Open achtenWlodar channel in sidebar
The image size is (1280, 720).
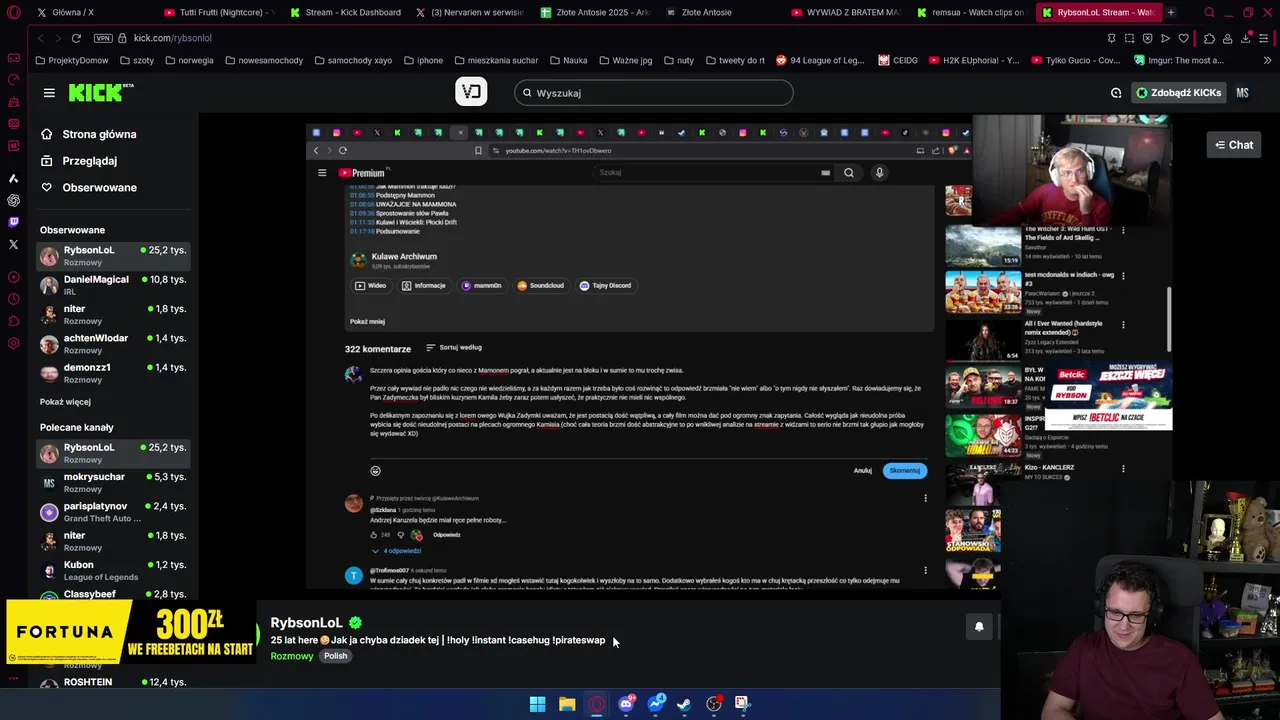[x=112, y=344]
